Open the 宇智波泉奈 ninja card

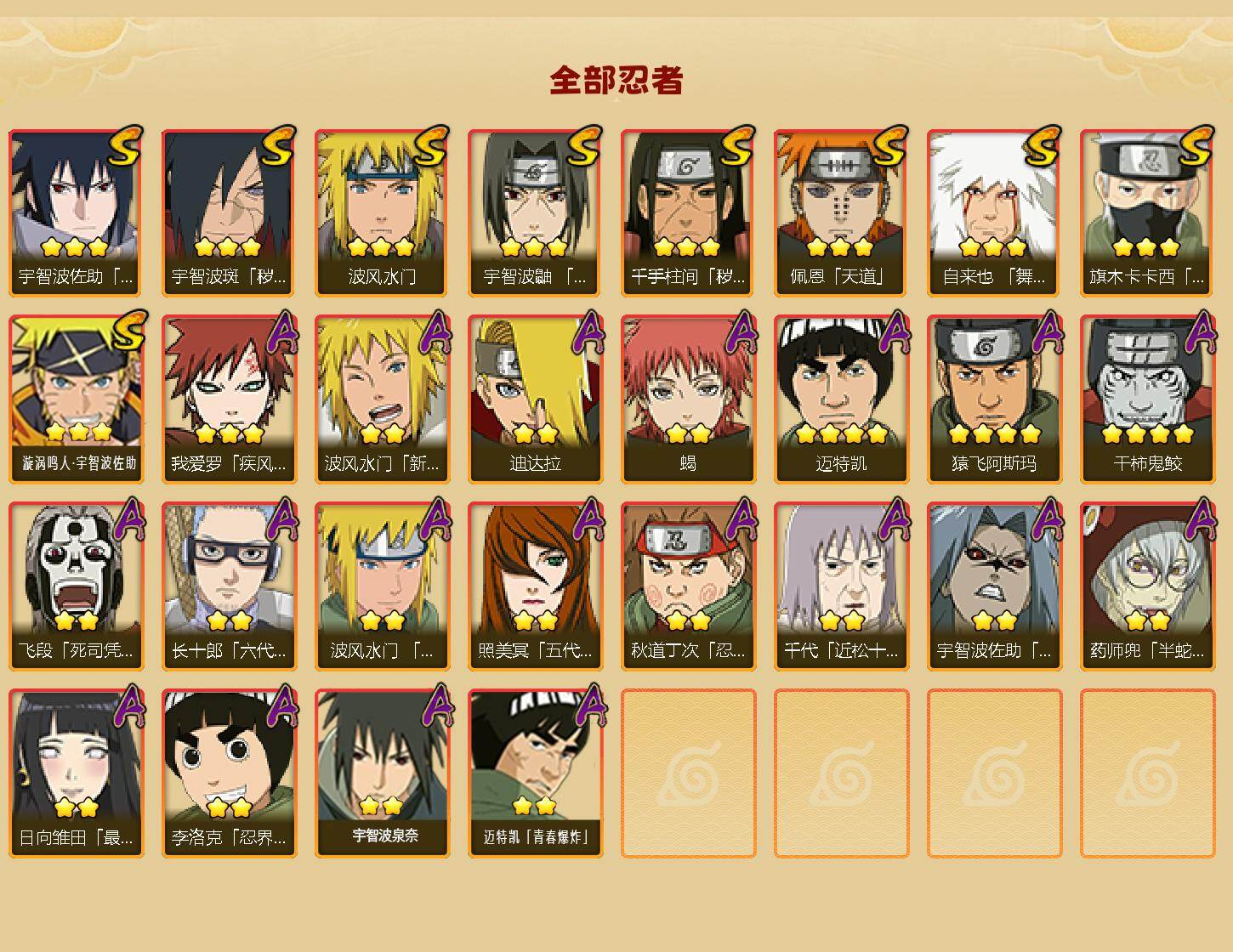(382, 773)
